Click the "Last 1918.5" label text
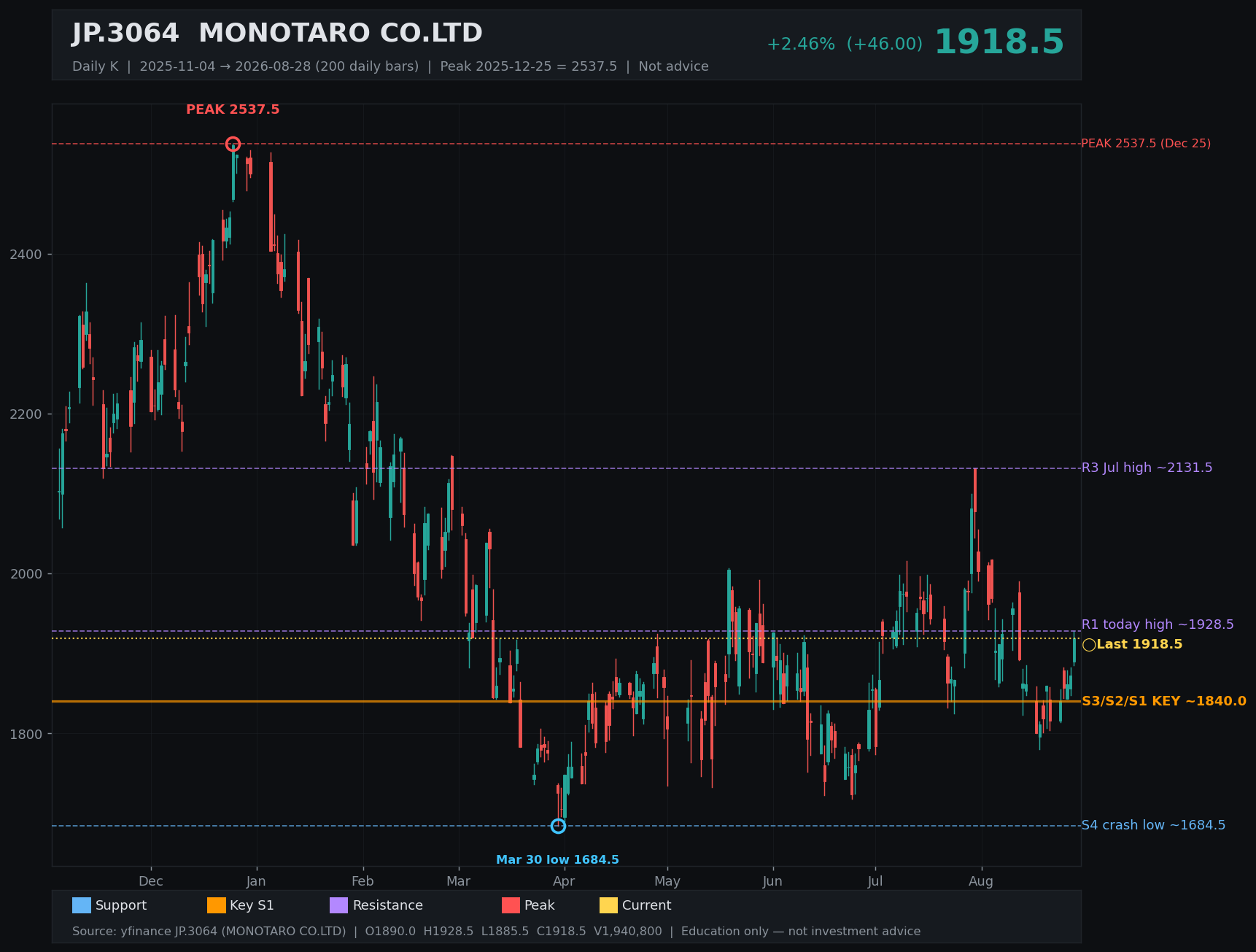Viewport: 1256px width, 952px height. 1139,645
